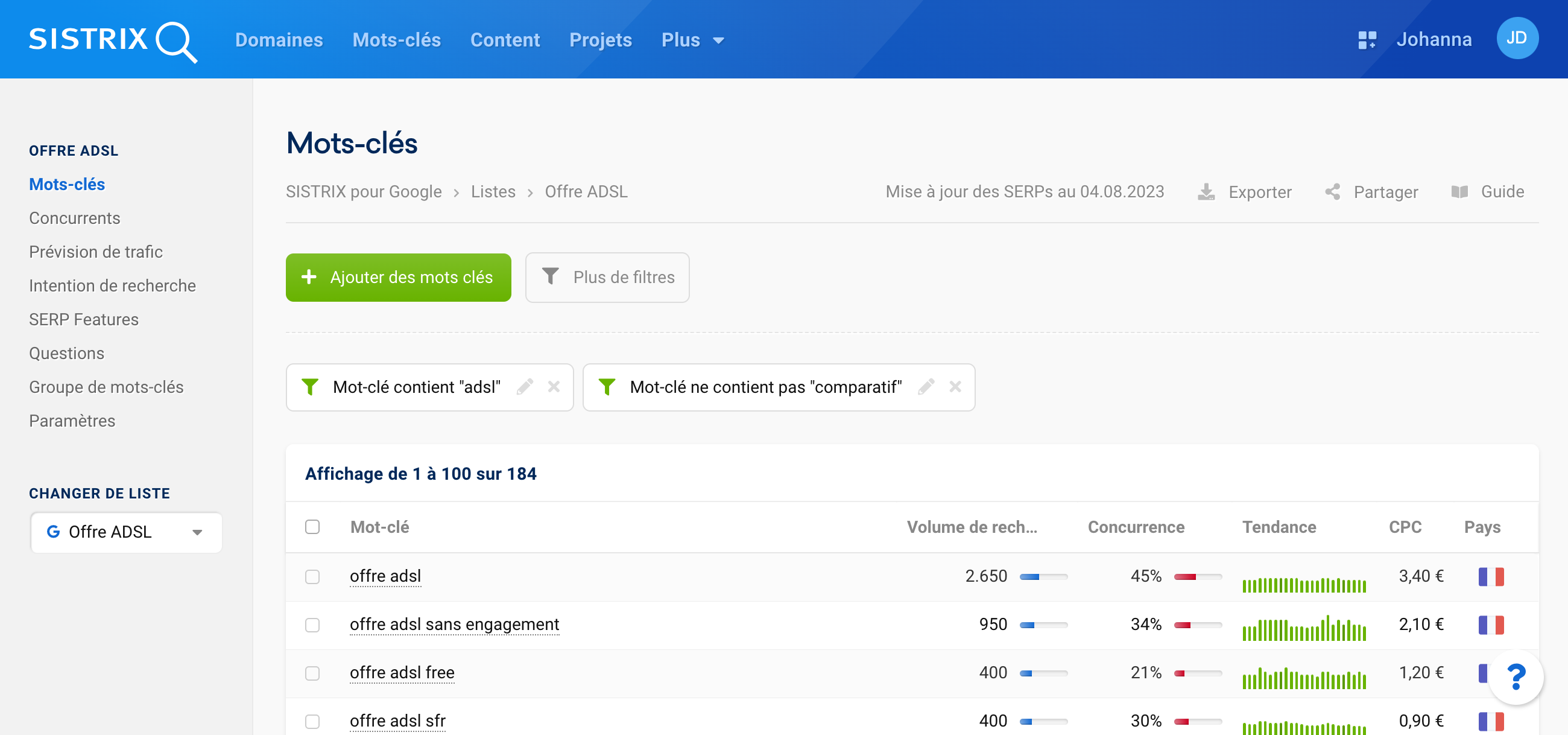Click the French flag in sans engagement row
This screenshot has height=735, width=1568.
click(x=1491, y=624)
